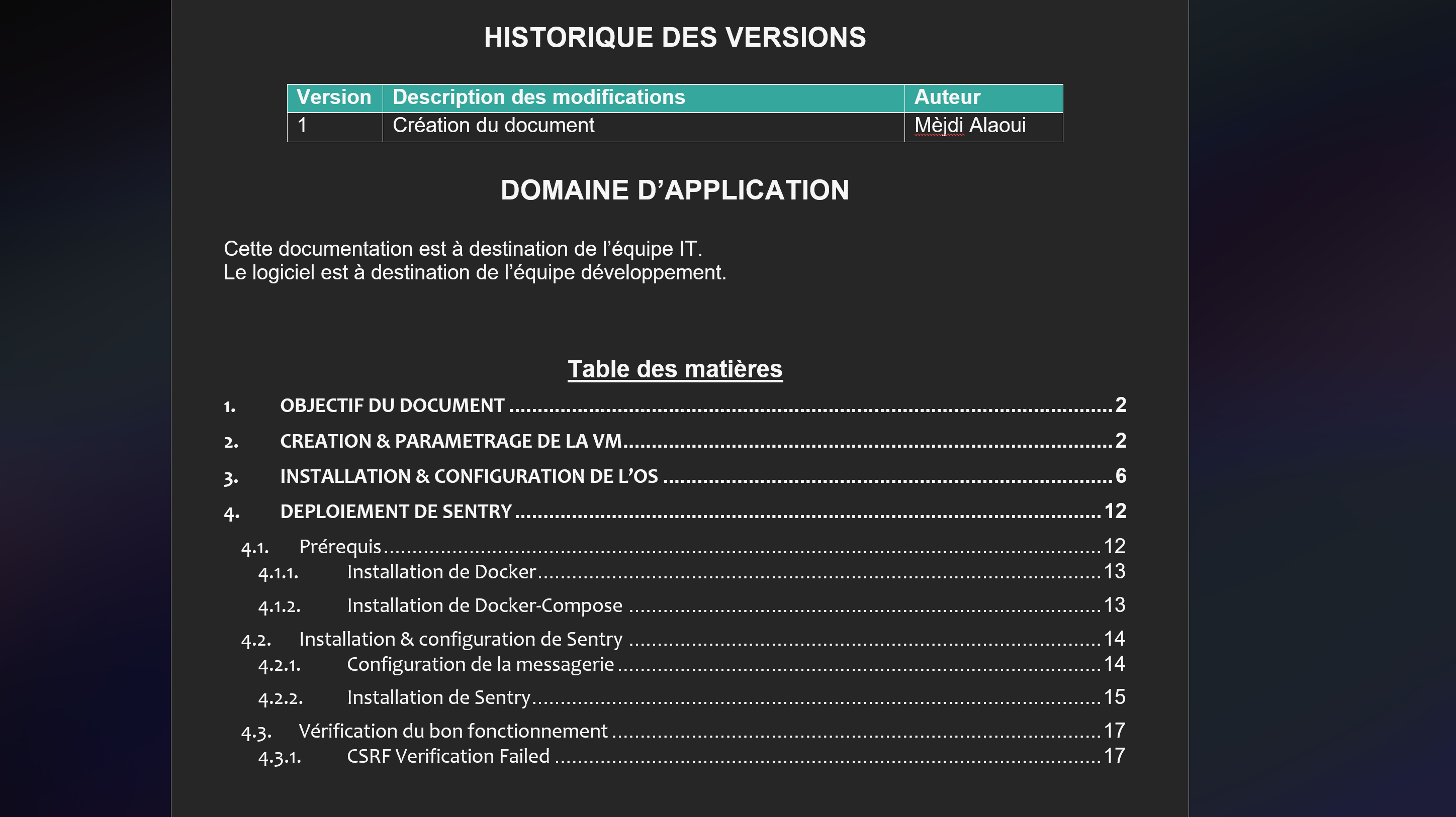
Task: Click the HISTORIQUE DES VERSIONS title
Action: click(x=675, y=38)
